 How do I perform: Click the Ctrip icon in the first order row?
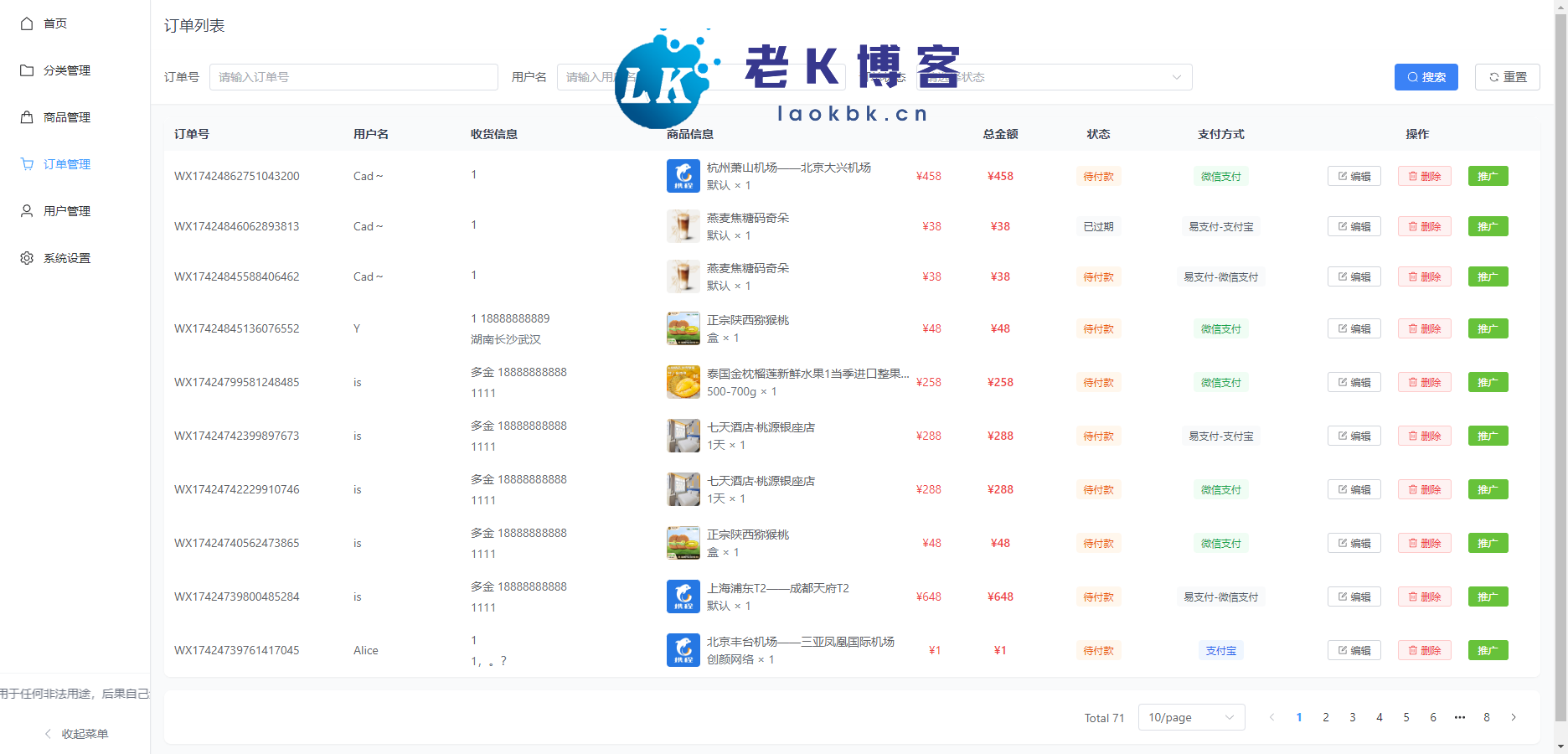point(683,176)
